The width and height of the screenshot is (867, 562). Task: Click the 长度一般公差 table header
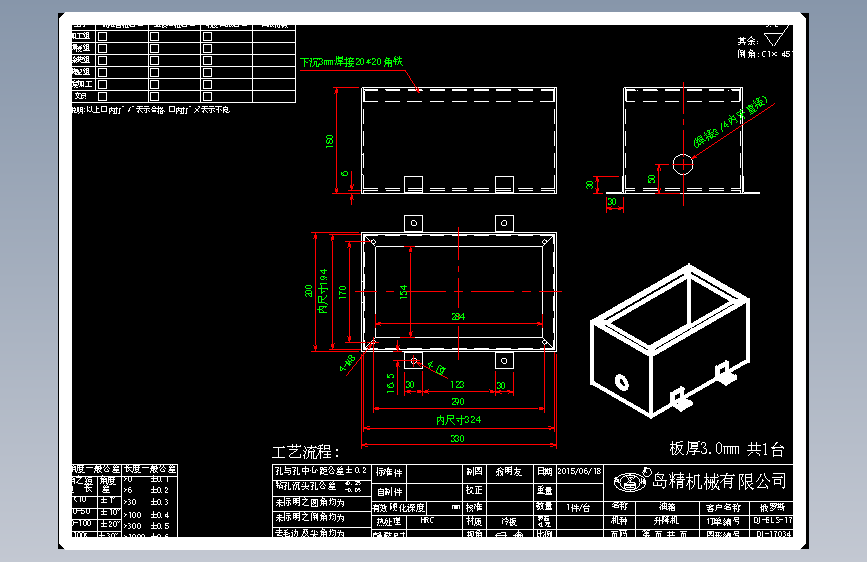(x=149, y=469)
